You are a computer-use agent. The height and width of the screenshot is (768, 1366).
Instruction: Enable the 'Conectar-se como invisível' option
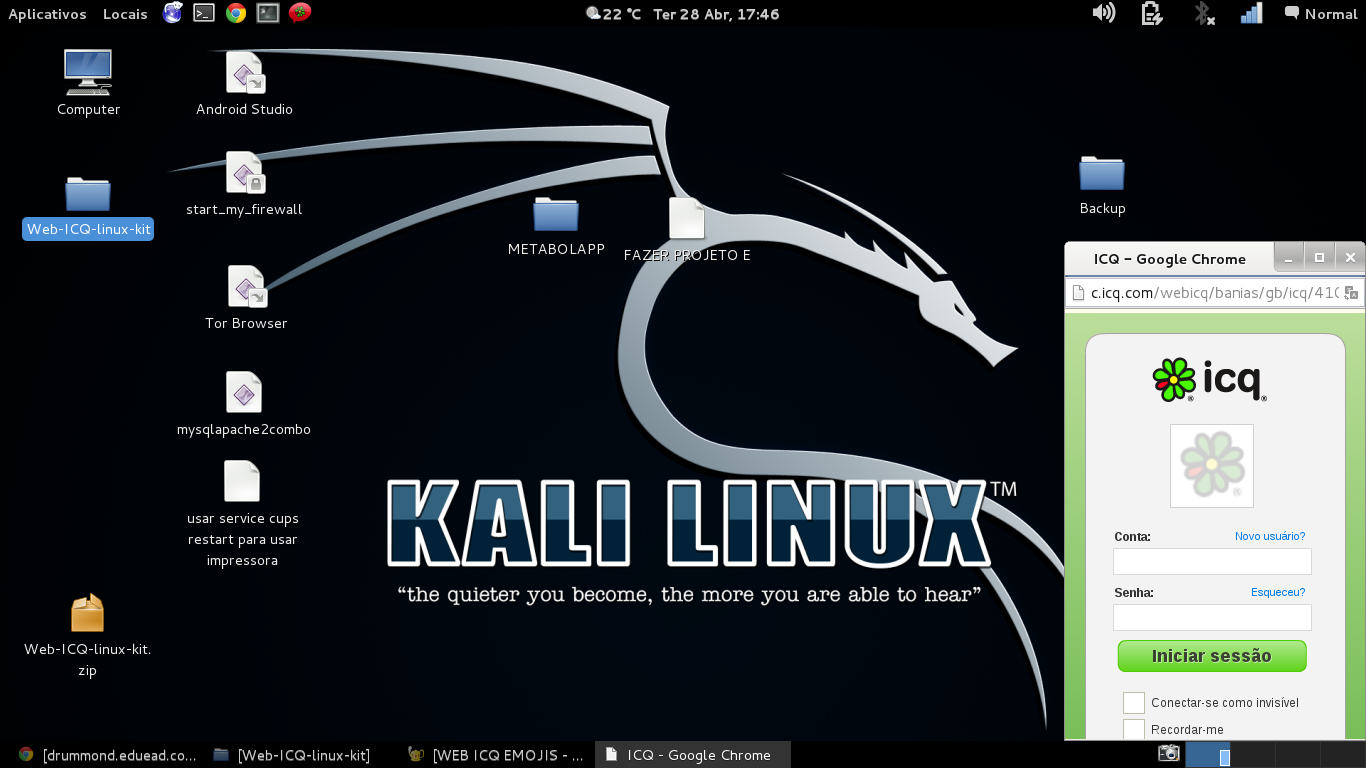pyautogui.click(x=1134, y=702)
